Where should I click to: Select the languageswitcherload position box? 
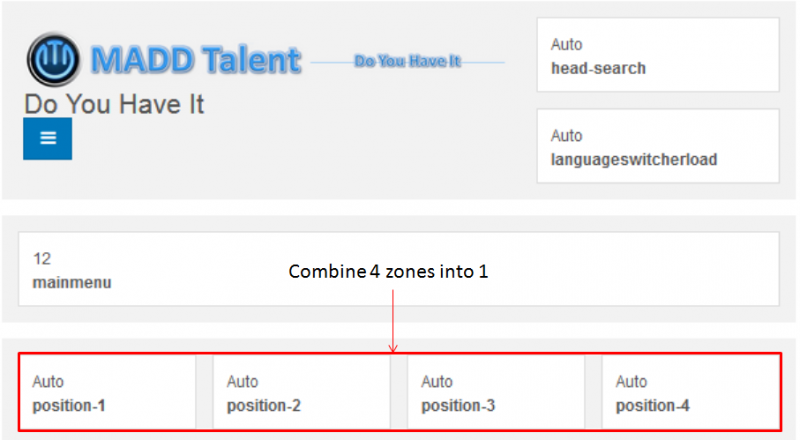click(658, 146)
